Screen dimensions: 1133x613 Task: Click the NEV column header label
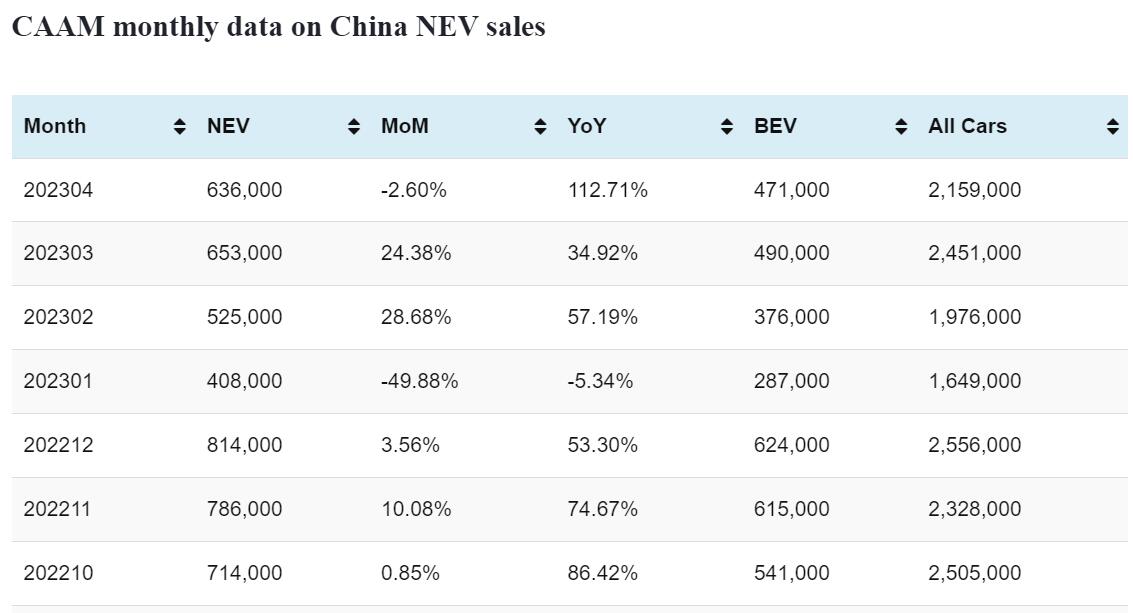(x=228, y=126)
